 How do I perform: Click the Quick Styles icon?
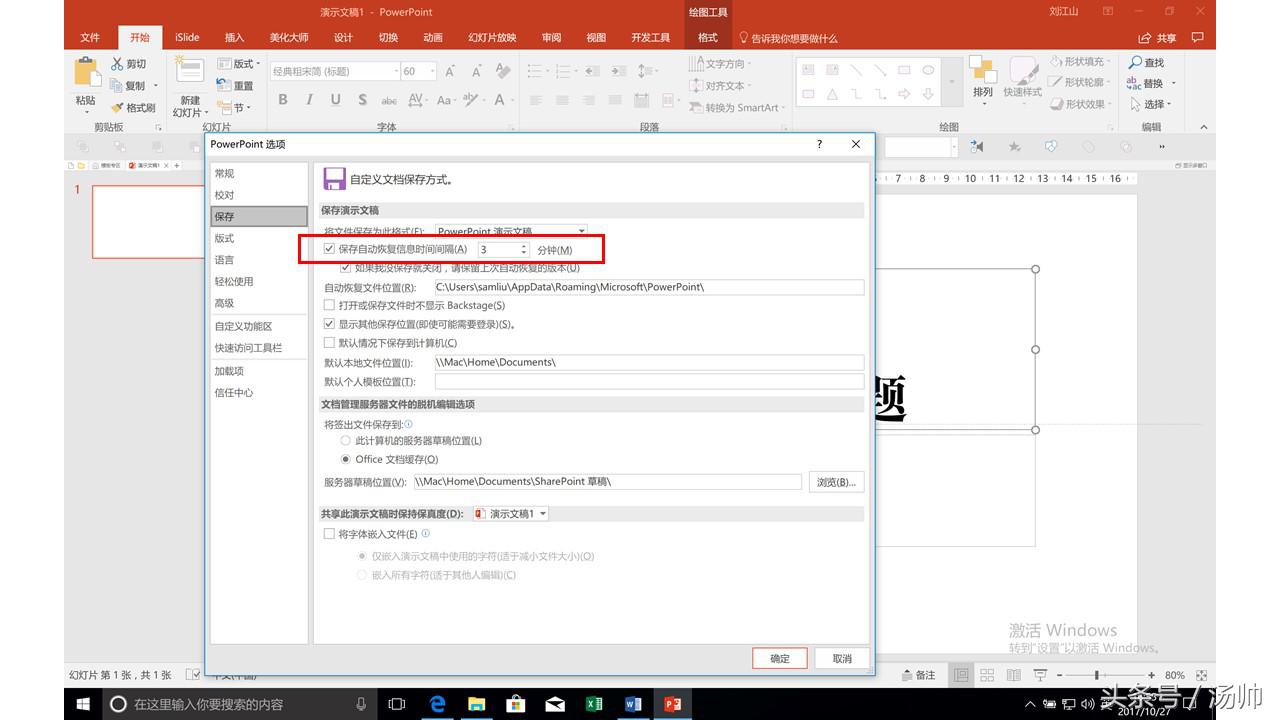[x=1023, y=72]
